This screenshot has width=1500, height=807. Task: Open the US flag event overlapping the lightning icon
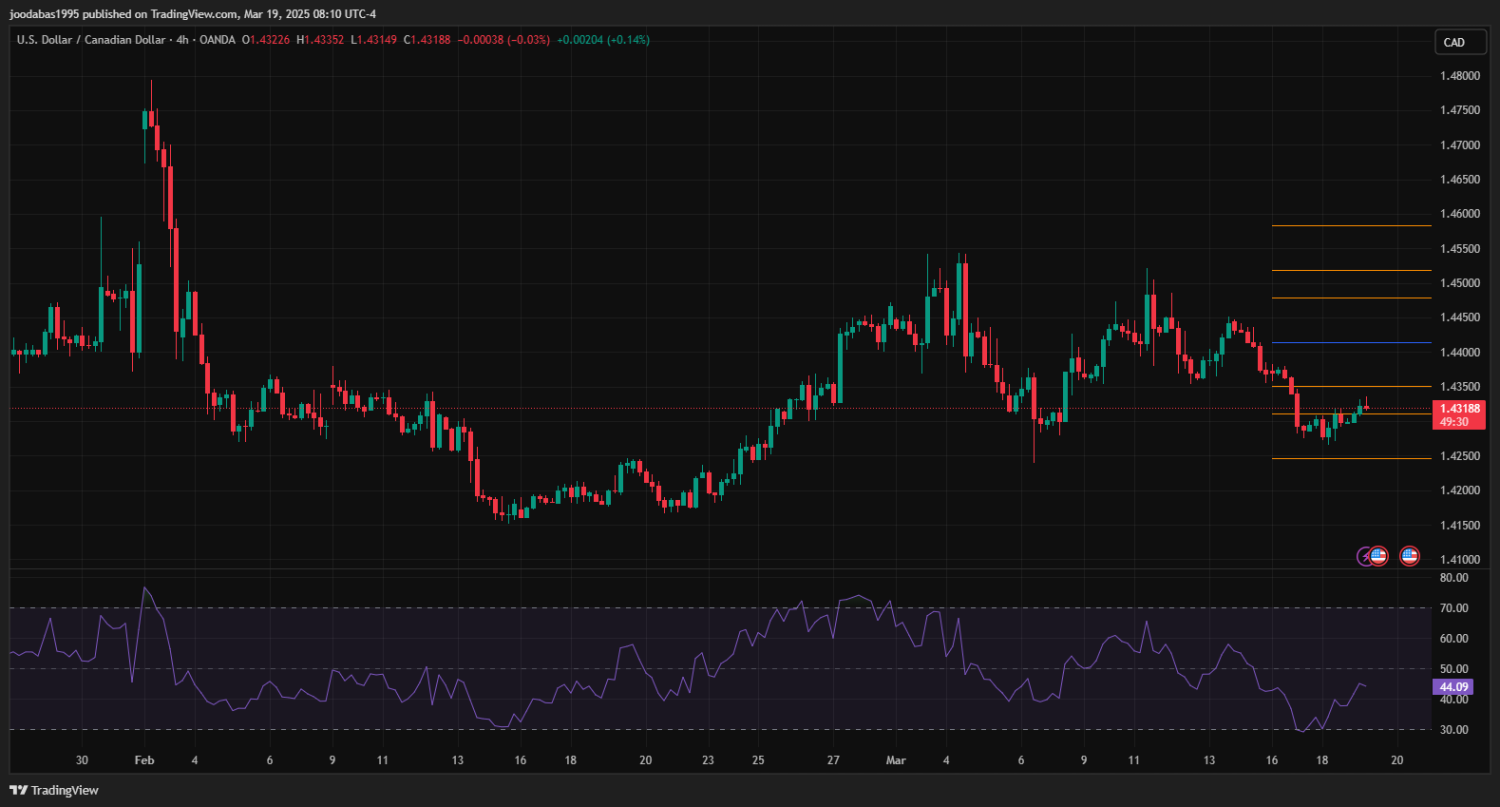click(x=1378, y=555)
